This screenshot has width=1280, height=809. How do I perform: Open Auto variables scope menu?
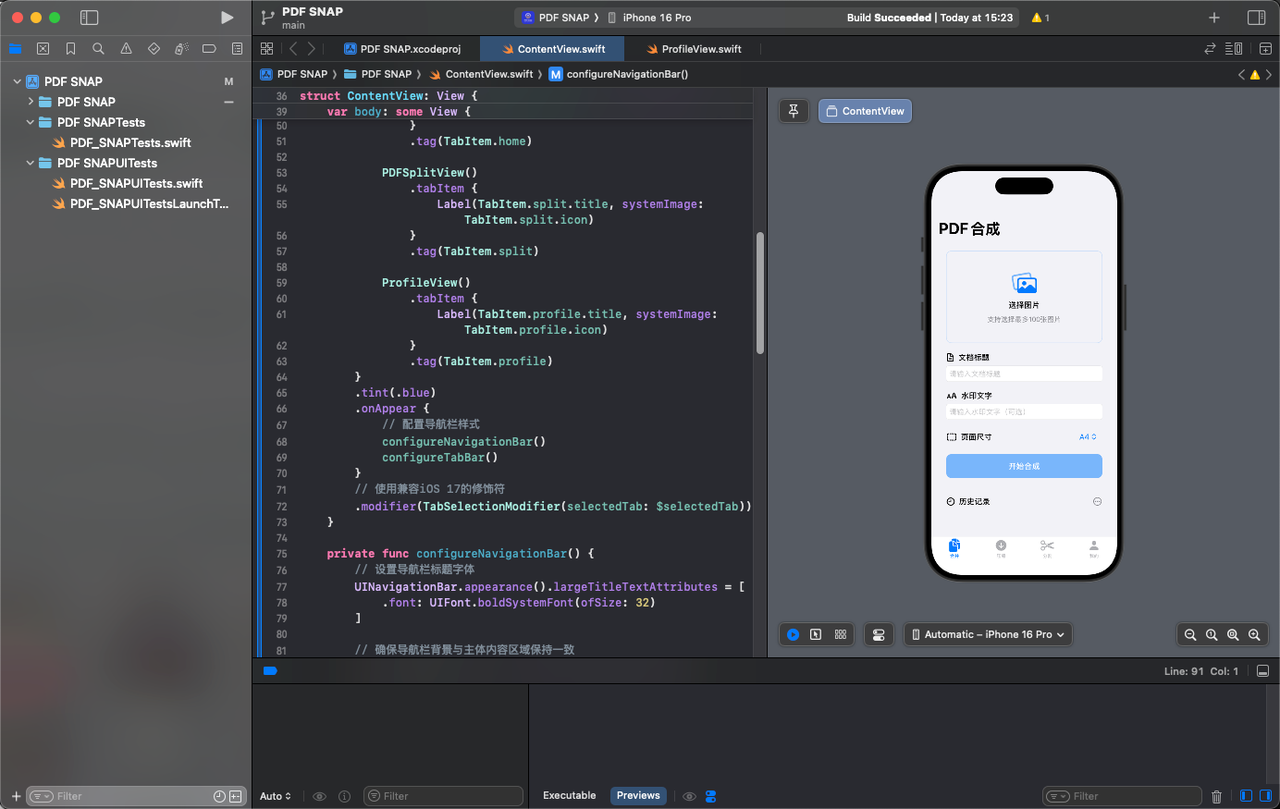[276, 796]
